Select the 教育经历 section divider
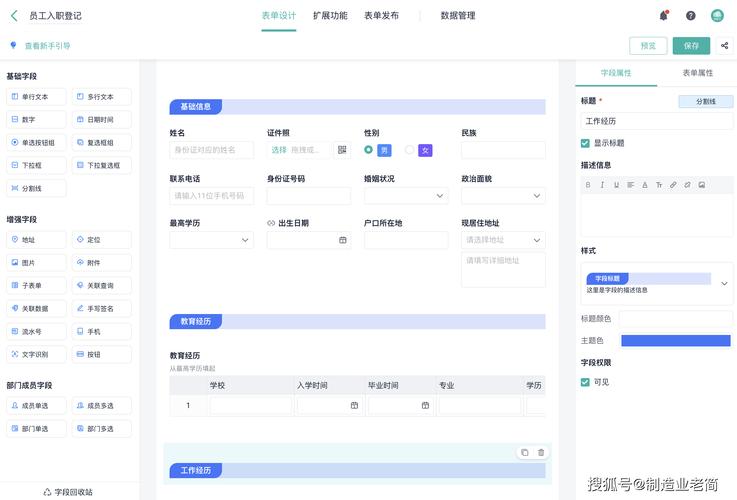 point(357,321)
